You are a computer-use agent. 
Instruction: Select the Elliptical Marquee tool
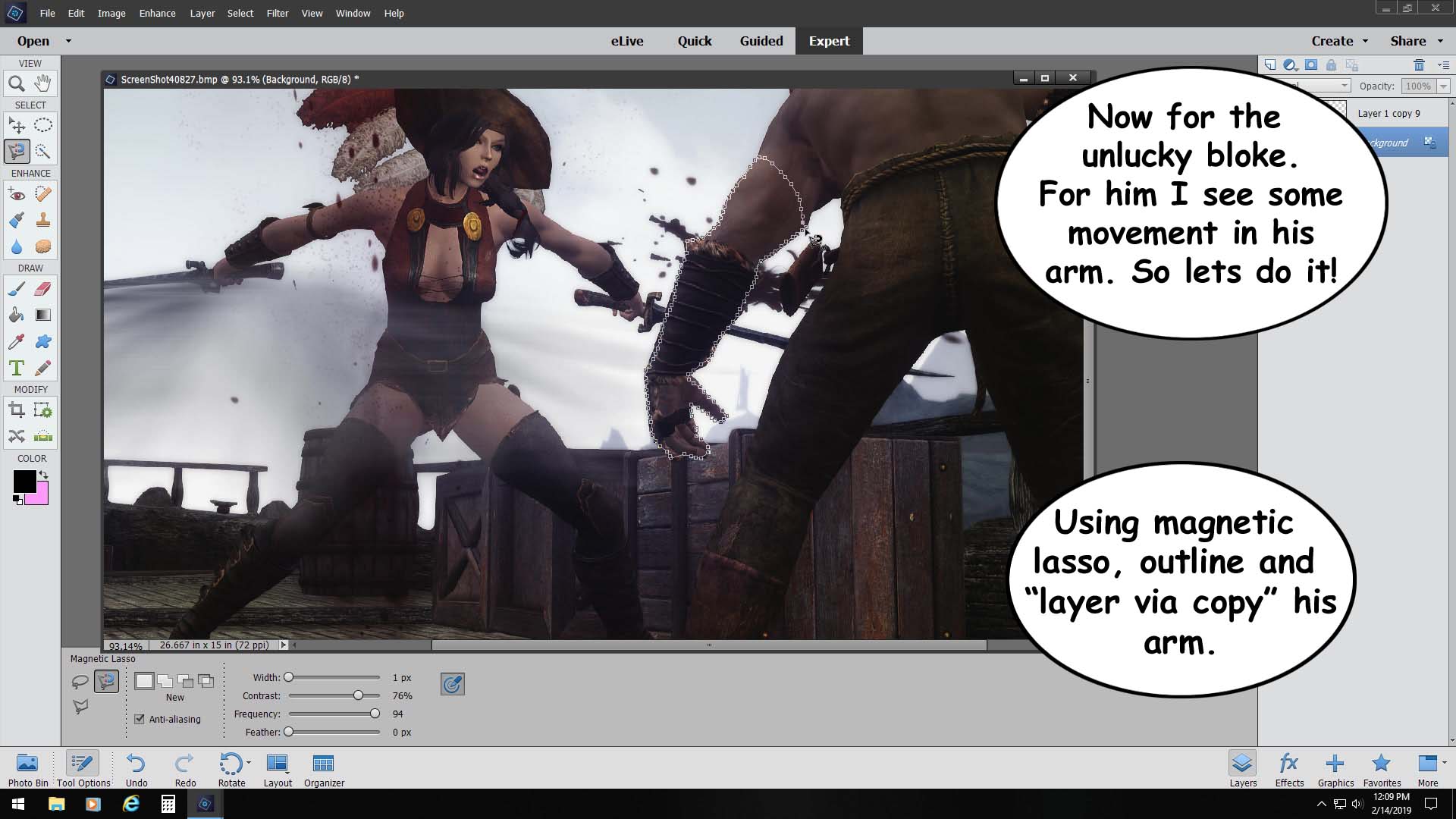click(43, 126)
